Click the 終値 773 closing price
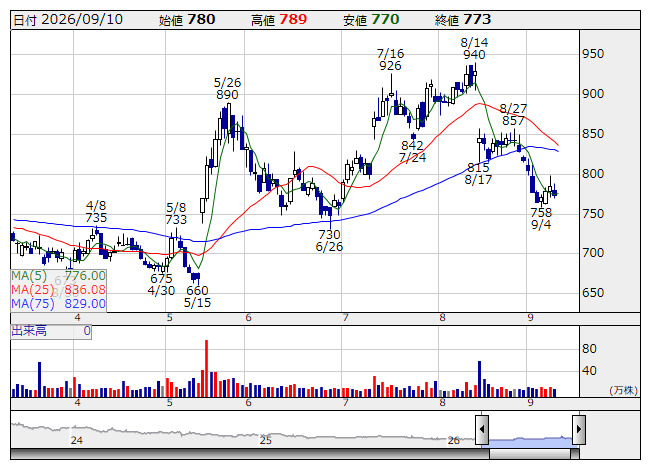The height and width of the screenshot is (470, 653). pos(463,20)
